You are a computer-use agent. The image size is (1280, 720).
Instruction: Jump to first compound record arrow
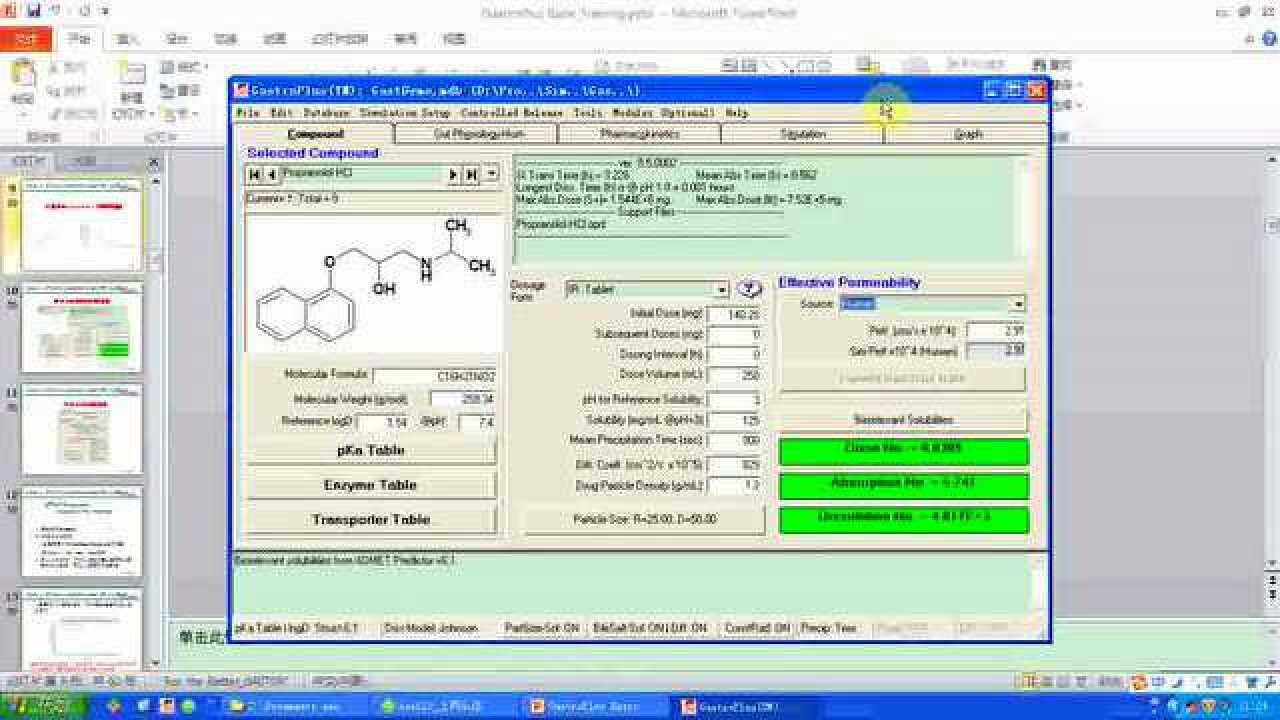coord(255,174)
